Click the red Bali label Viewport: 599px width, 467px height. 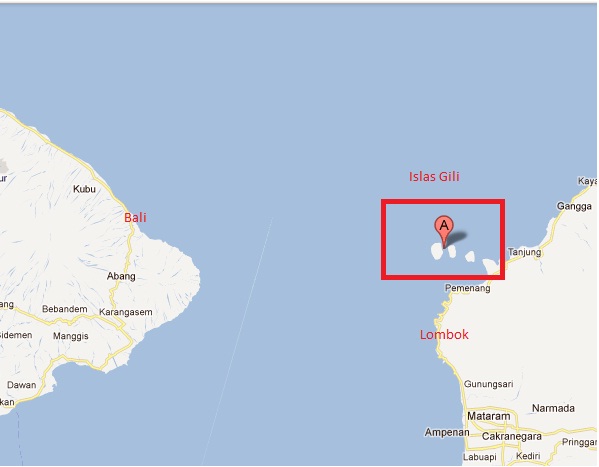[135, 217]
